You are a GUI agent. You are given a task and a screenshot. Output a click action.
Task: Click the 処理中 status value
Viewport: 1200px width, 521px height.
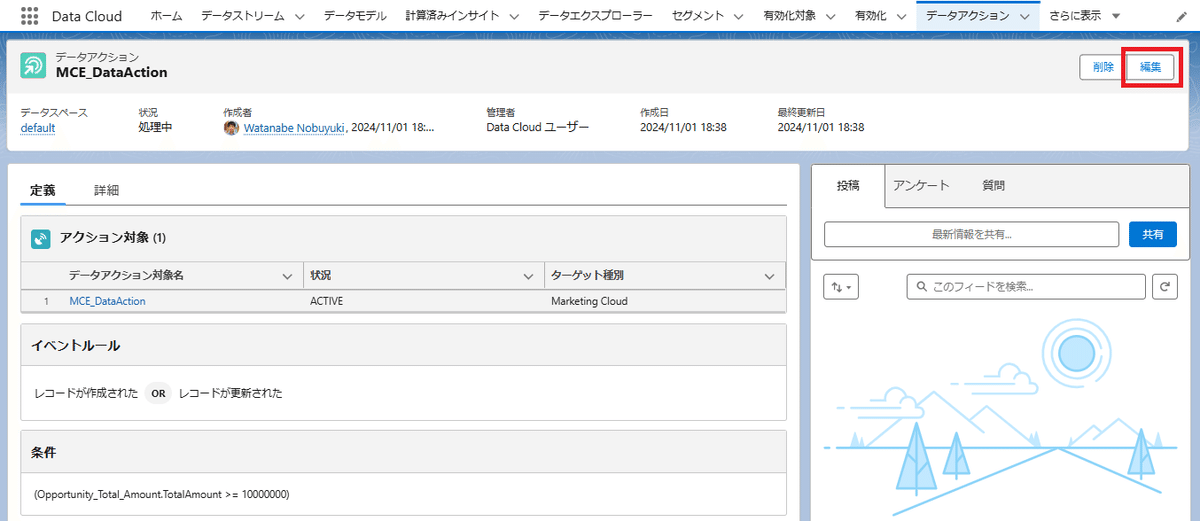(x=155, y=128)
